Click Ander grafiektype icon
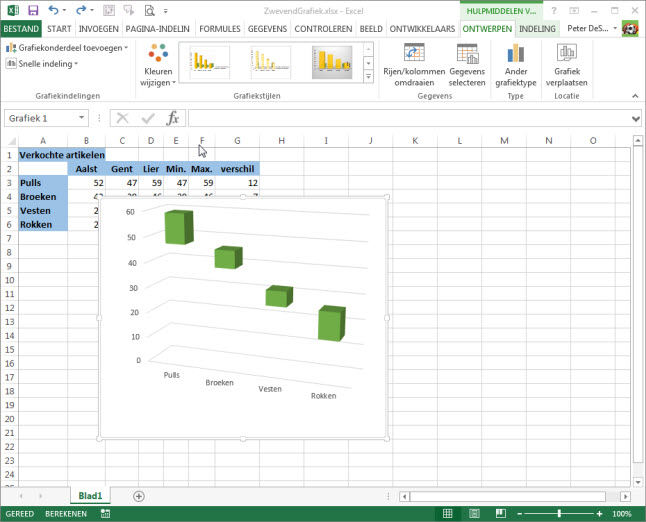Viewport: 646px width, 522px height. coord(515,54)
